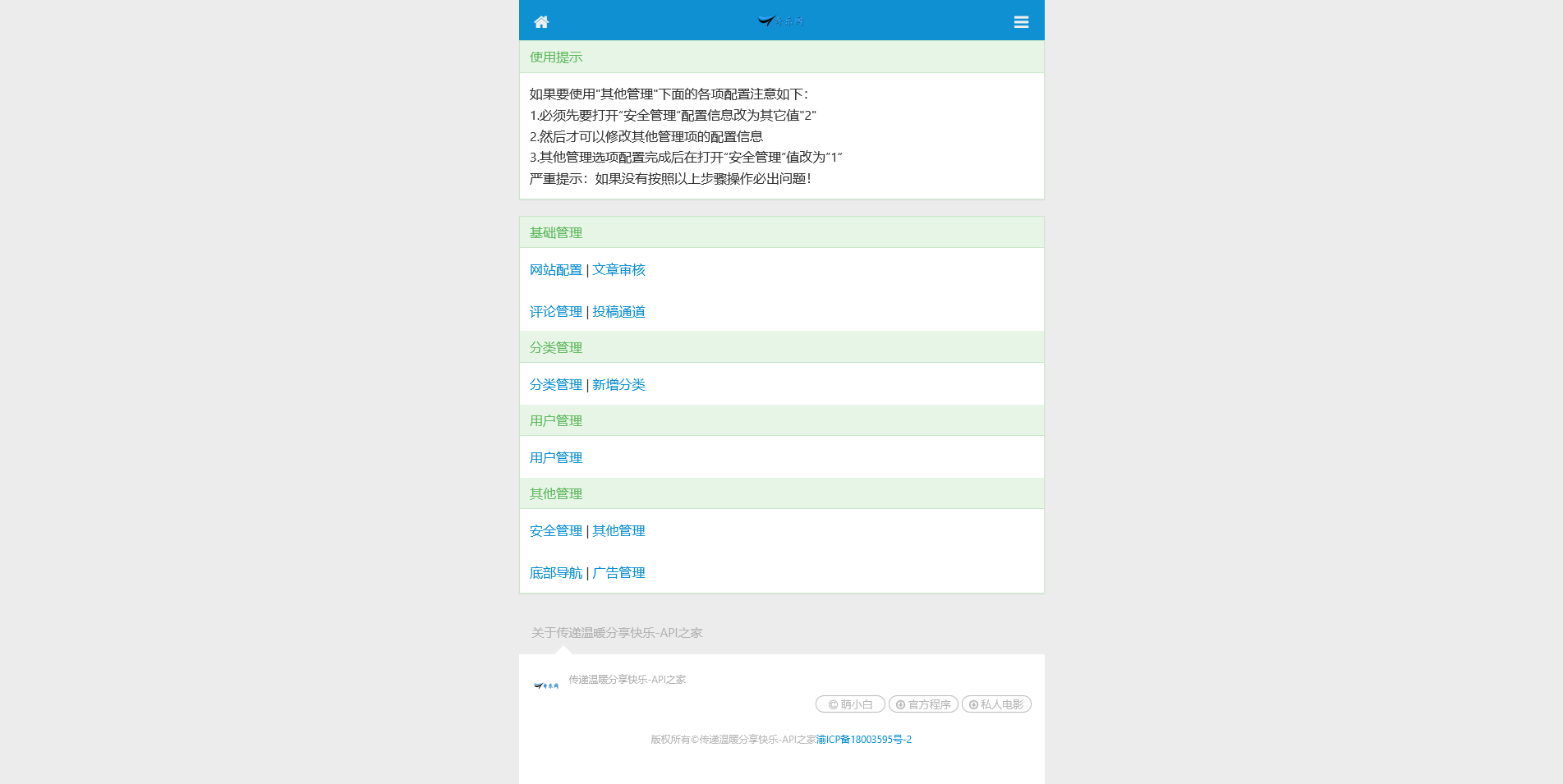The width and height of the screenshot is (1563, 784).
Task: Click 新增分类 to add a category
Action: (618, 385)
